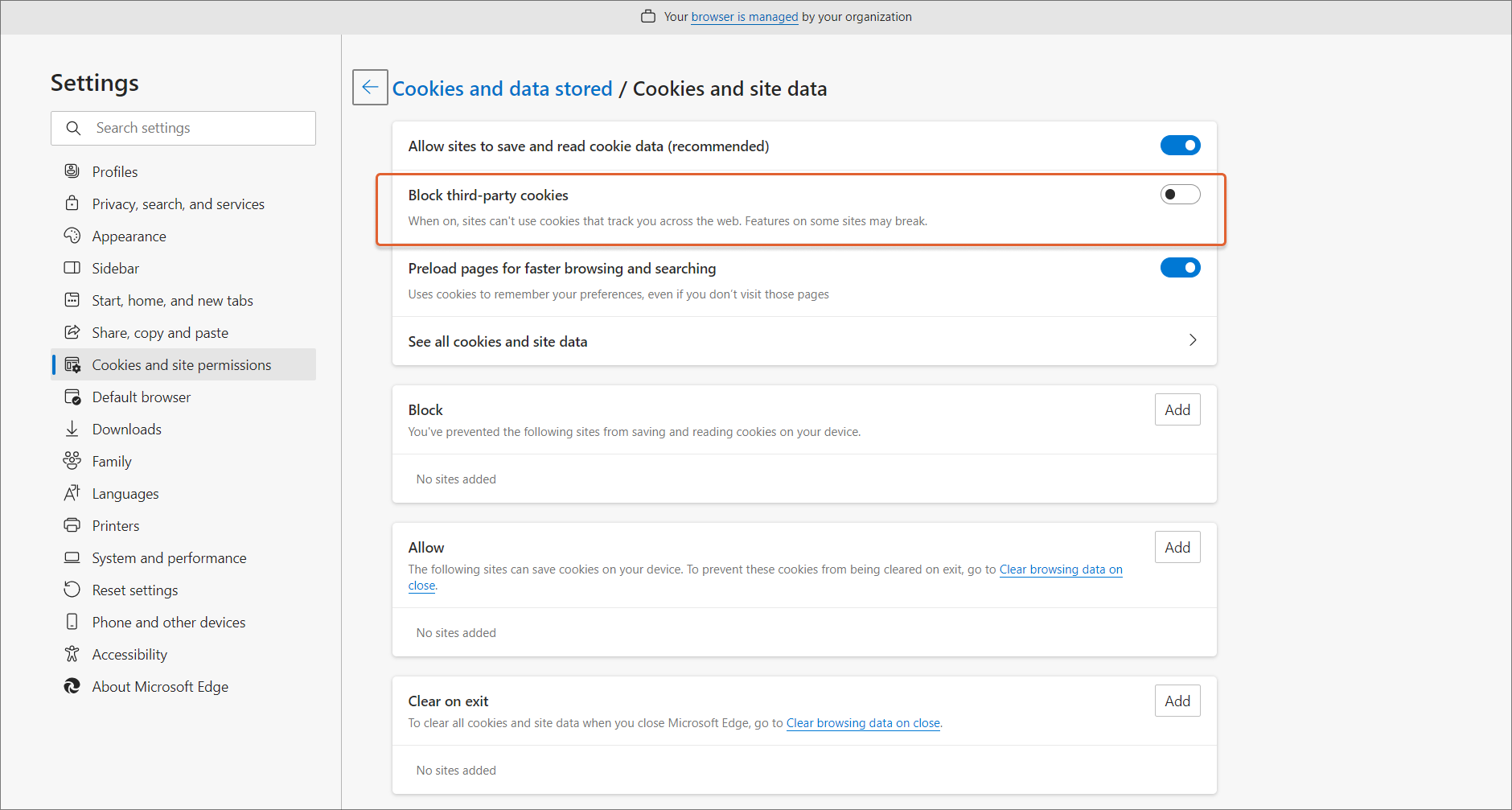Viewport: 1512px width, 810px height.
Task: Click the Privacy lock icon
Action: [72, 204]
